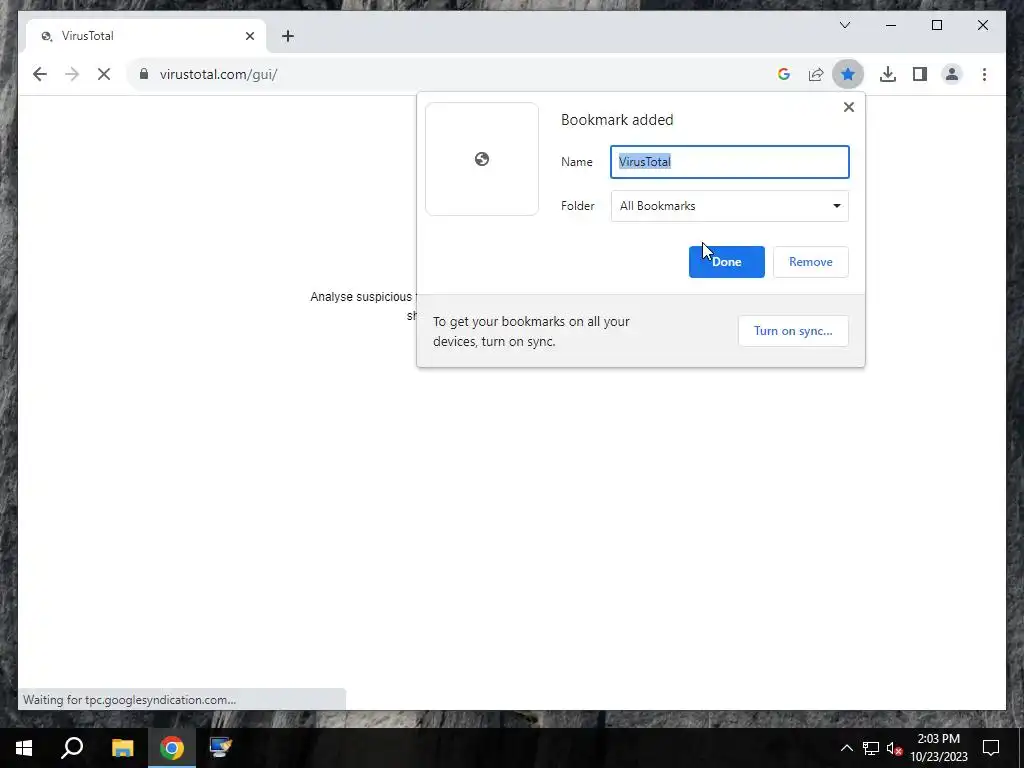
Task: Click the Google icon in address bar
Action: point(784,74)
